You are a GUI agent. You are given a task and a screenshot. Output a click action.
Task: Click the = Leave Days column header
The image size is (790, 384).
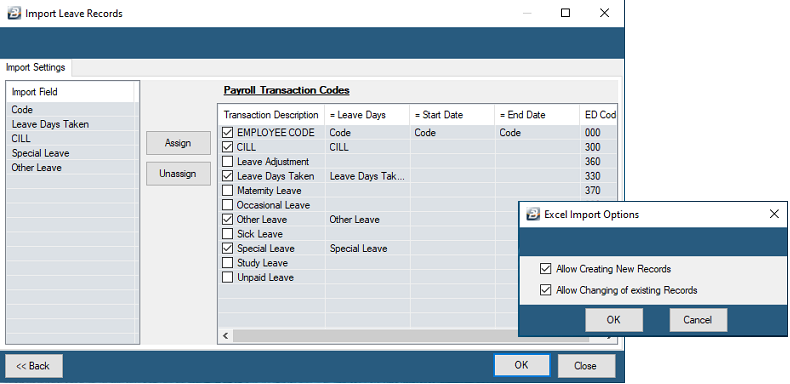(x=367, y=115)
